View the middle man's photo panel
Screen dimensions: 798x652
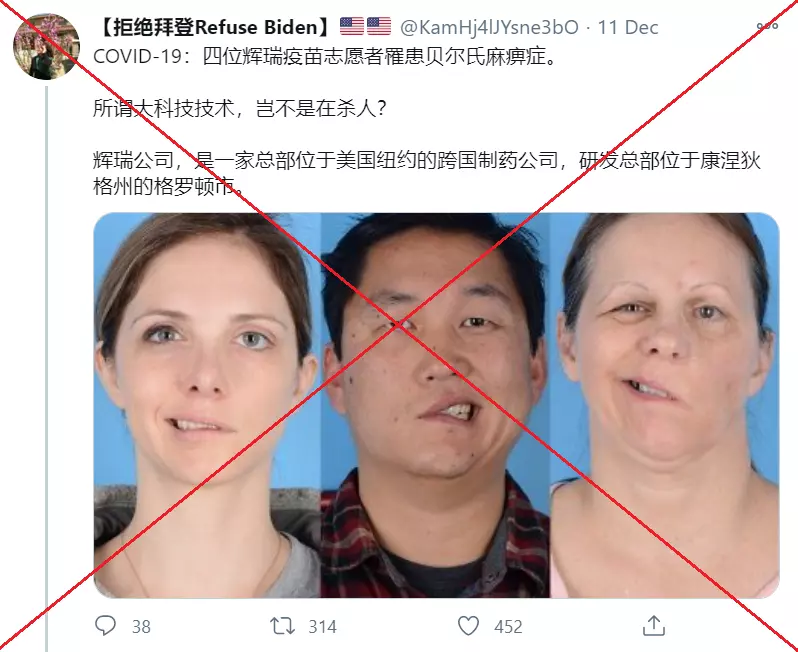tap(436, 405)
